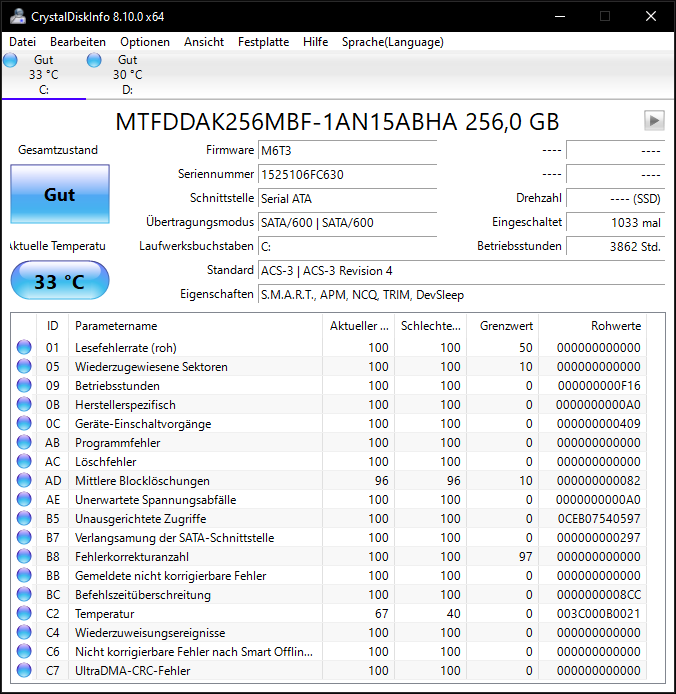Click the Gesamtzustand label
Viewport: 676px width, 694px height.
point(58,150)
